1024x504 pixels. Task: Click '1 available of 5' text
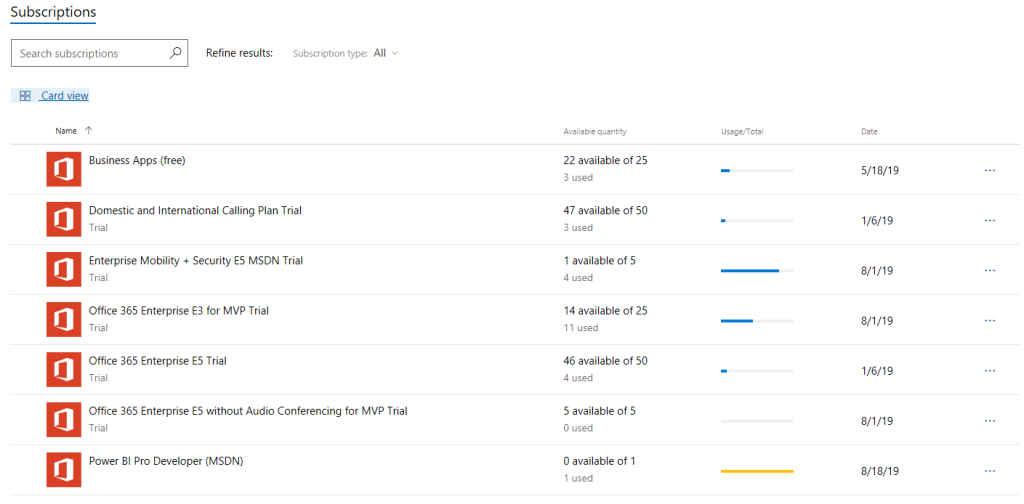(x=600, y=260)
